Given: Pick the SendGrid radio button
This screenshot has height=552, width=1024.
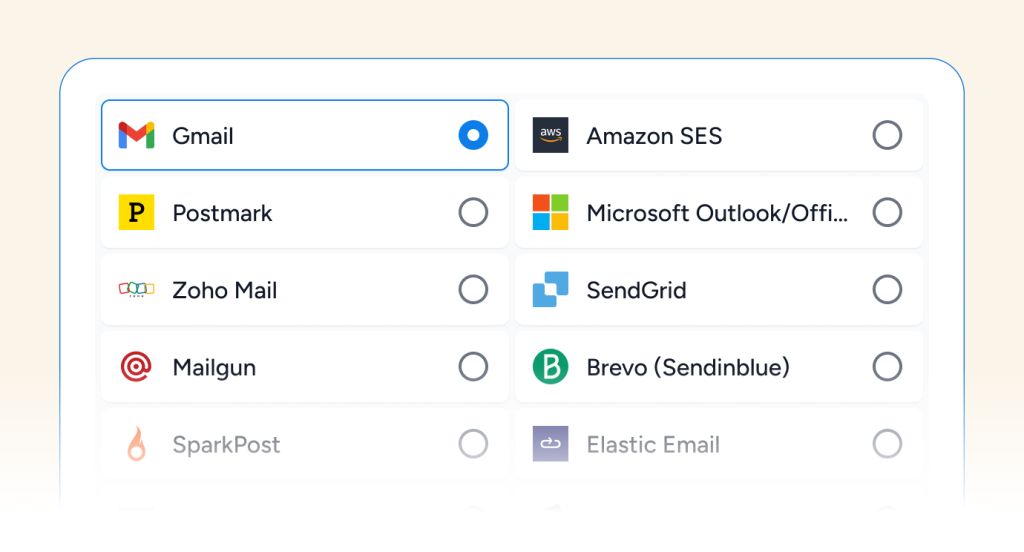Looking at the screenshot, I should [888, 289].
